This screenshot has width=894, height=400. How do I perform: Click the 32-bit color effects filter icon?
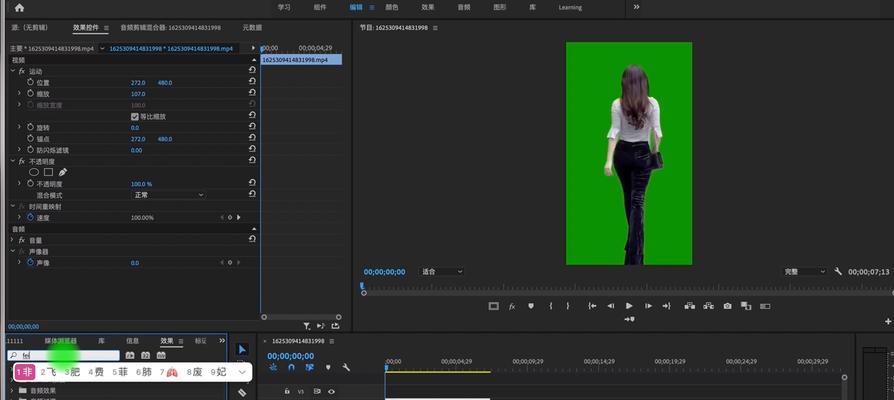tap(145, 355)
